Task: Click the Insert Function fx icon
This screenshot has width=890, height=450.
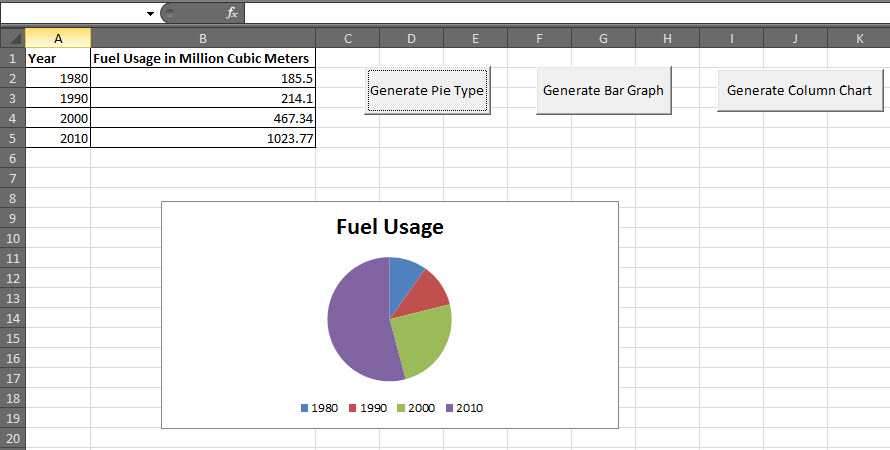Action: tap(232, 13)
